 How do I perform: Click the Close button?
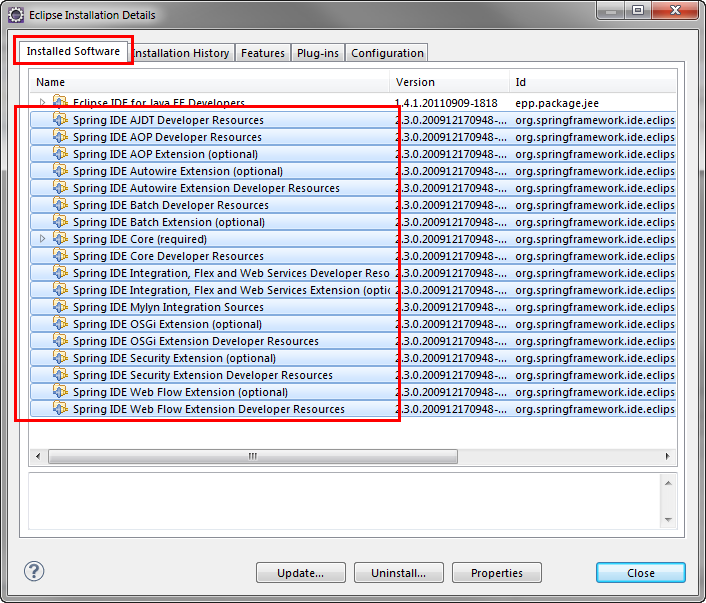pos(641,573)
